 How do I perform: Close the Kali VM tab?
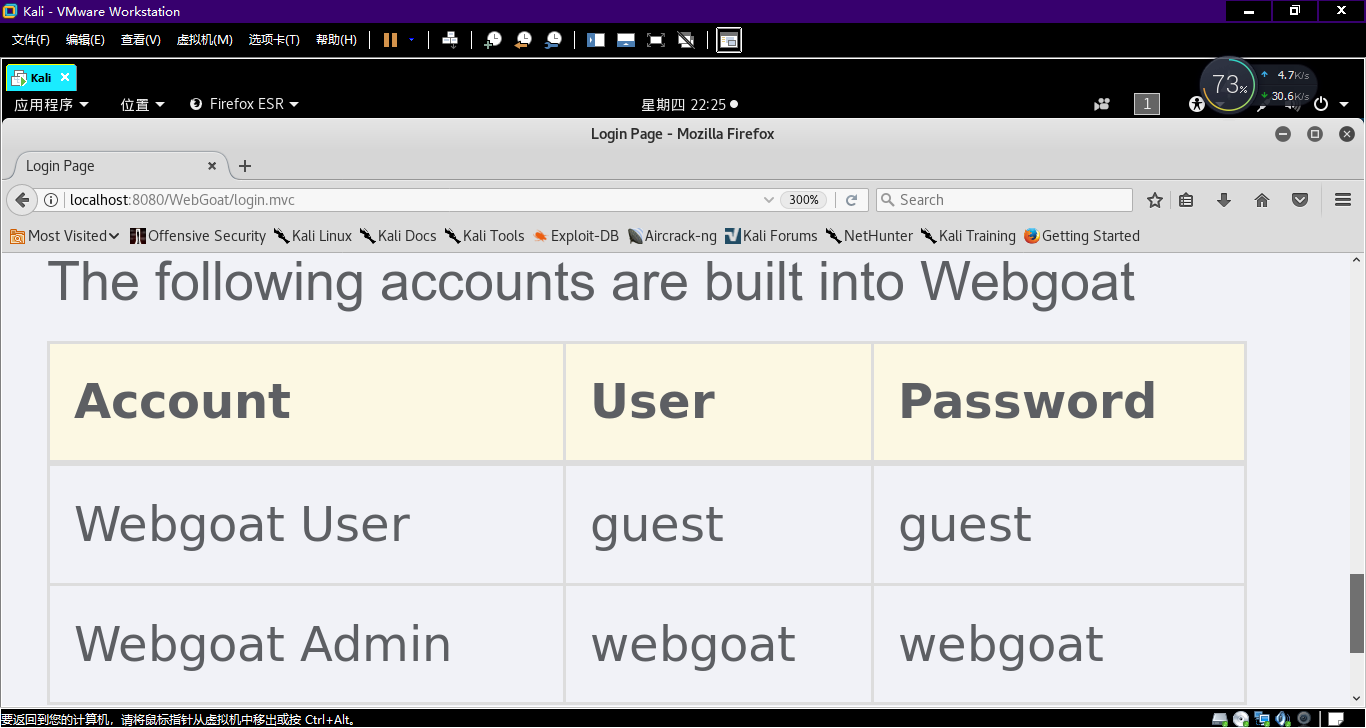click(x=65, y=78)
